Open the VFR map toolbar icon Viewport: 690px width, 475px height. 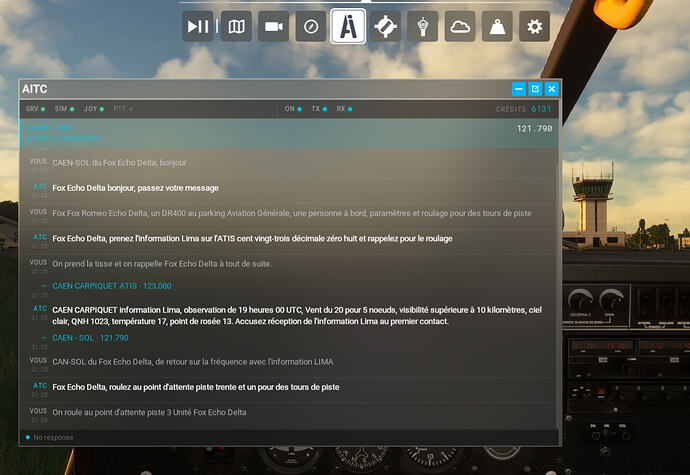pos(236,27)
